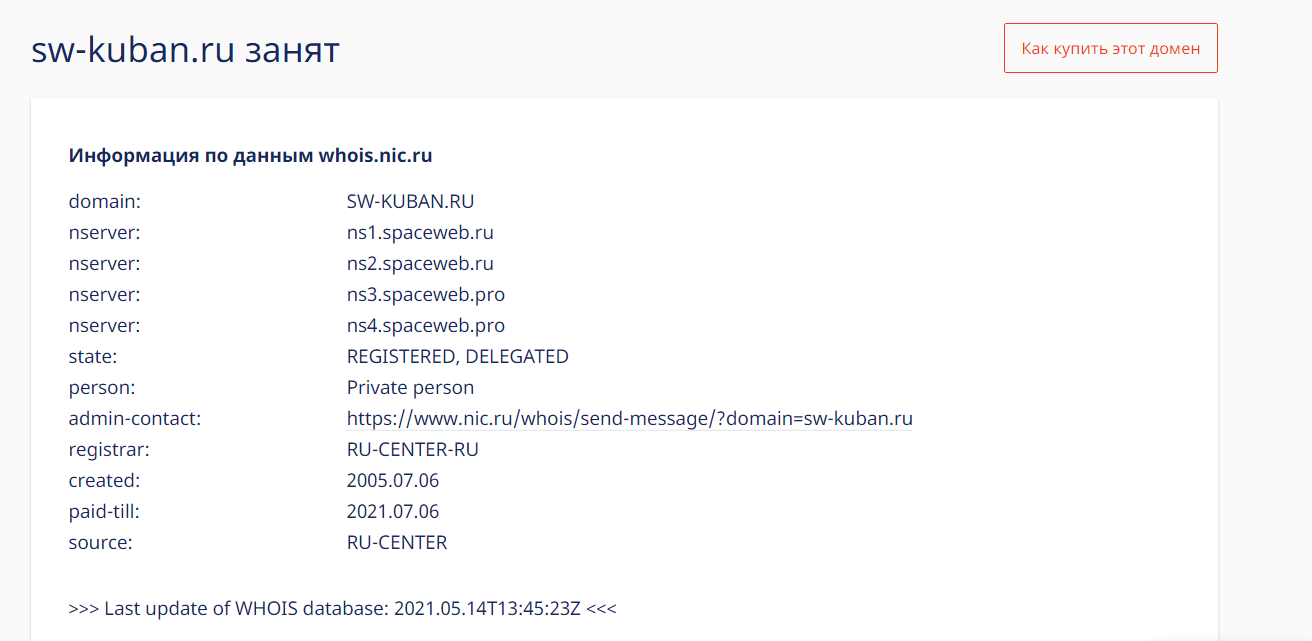
Task: Select the SW-KUBAN.RU domain value
Action: tap(410, 201)
